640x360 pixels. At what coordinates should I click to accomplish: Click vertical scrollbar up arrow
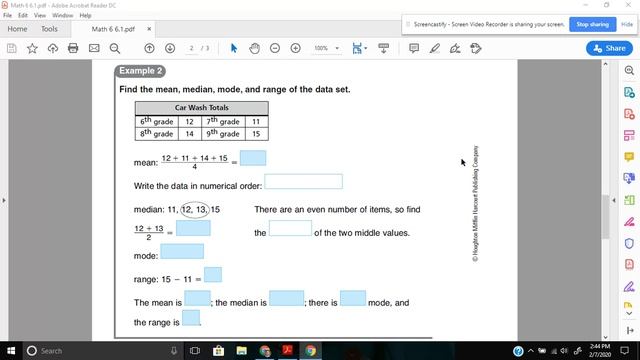tap(605, 64)
